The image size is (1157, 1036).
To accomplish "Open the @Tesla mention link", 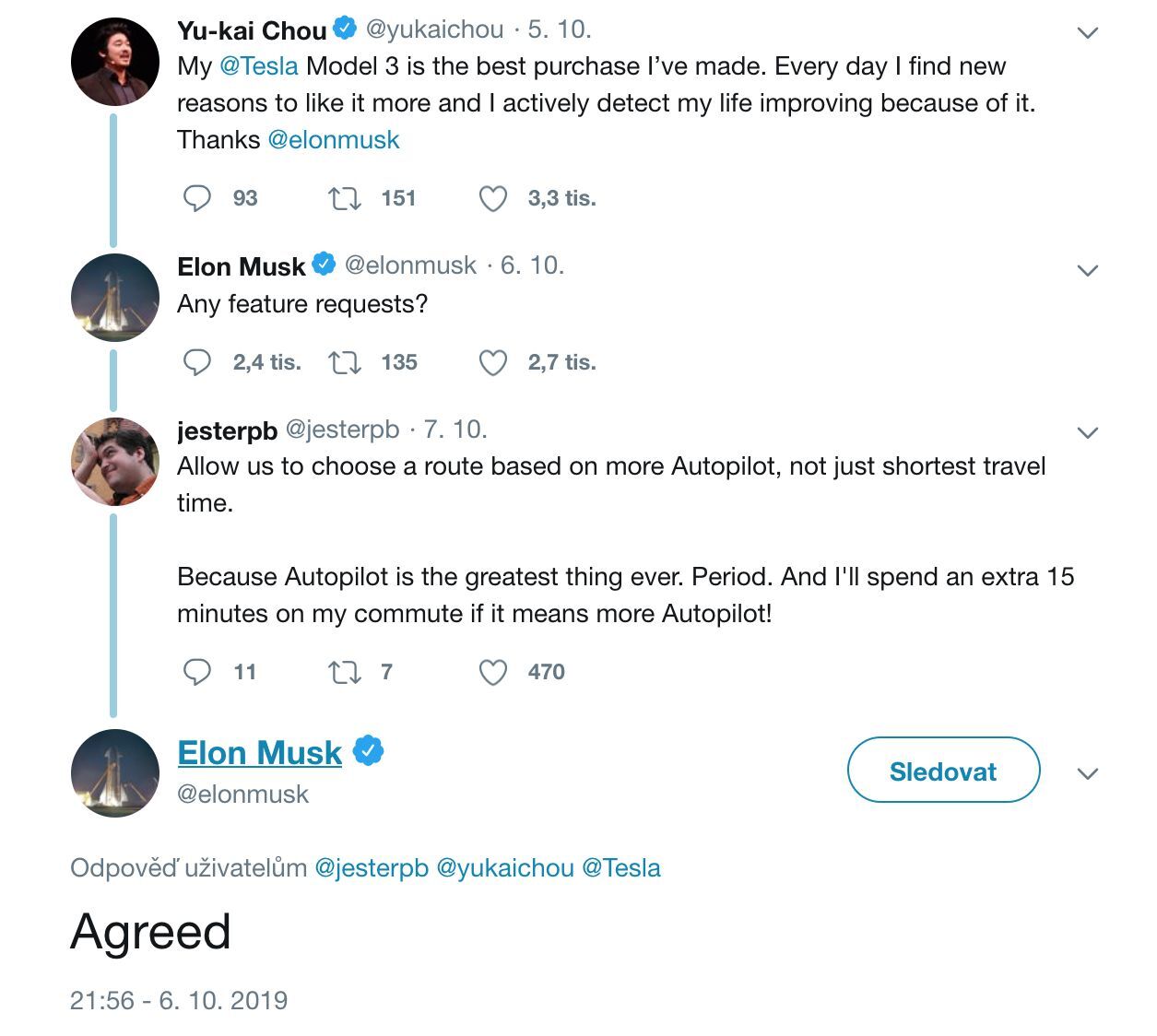I will pos(261,65).
